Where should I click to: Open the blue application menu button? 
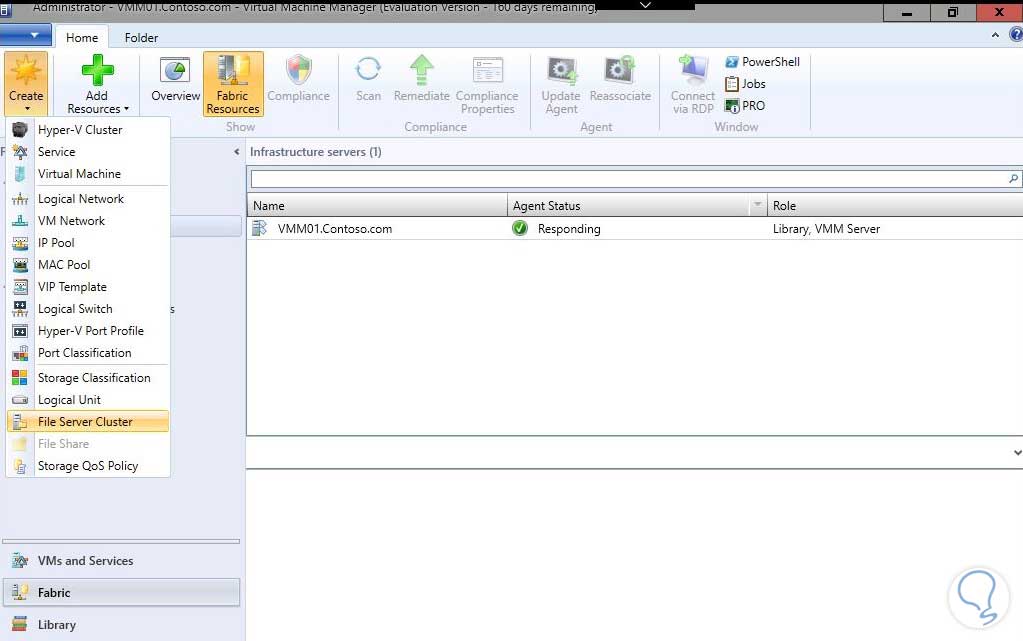(26, 35)
